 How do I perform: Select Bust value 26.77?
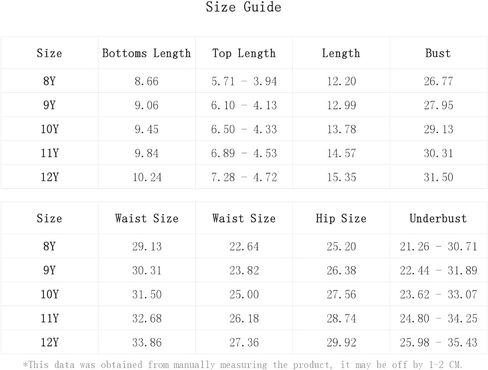438,81
